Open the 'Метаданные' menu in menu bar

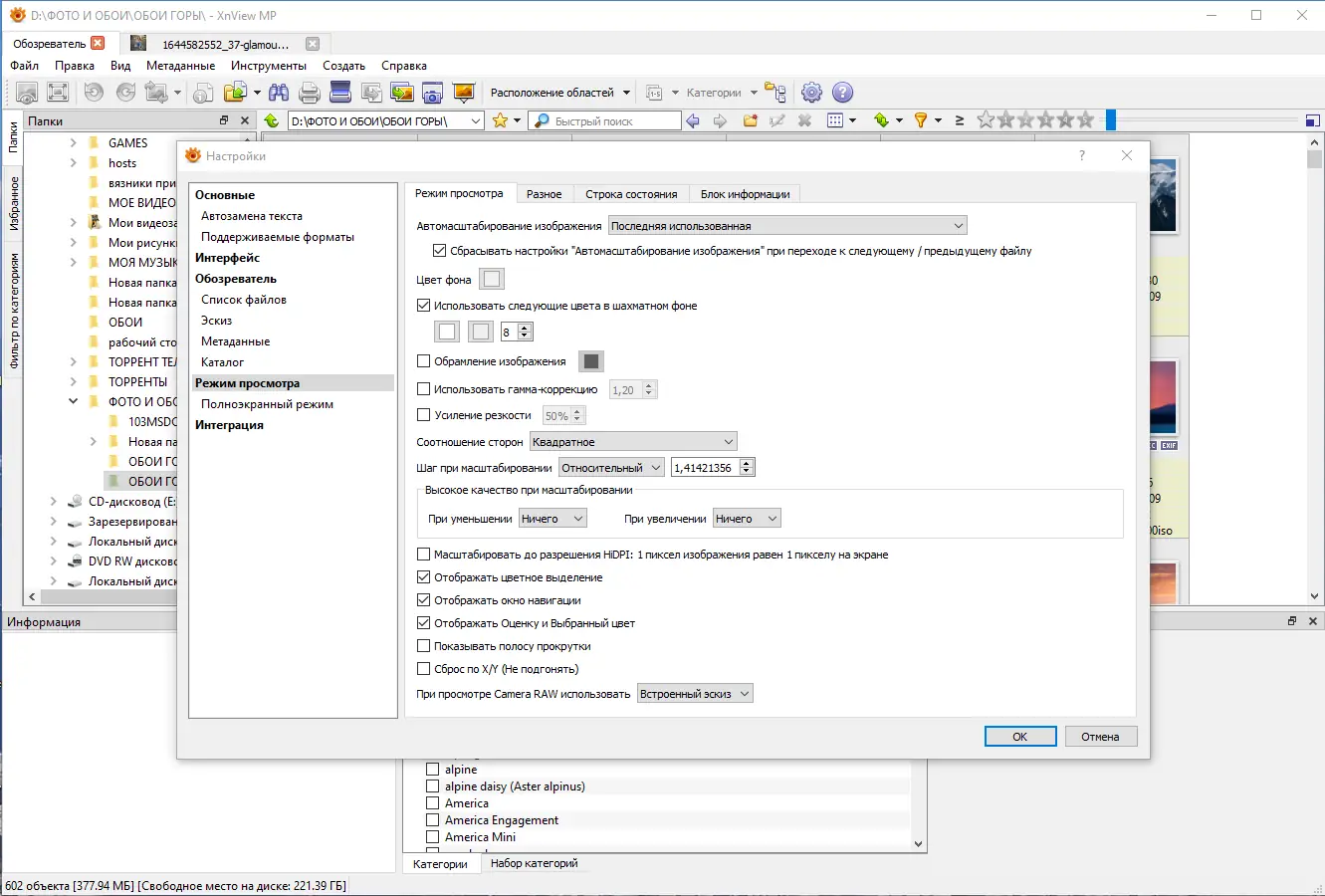[180, 66]
